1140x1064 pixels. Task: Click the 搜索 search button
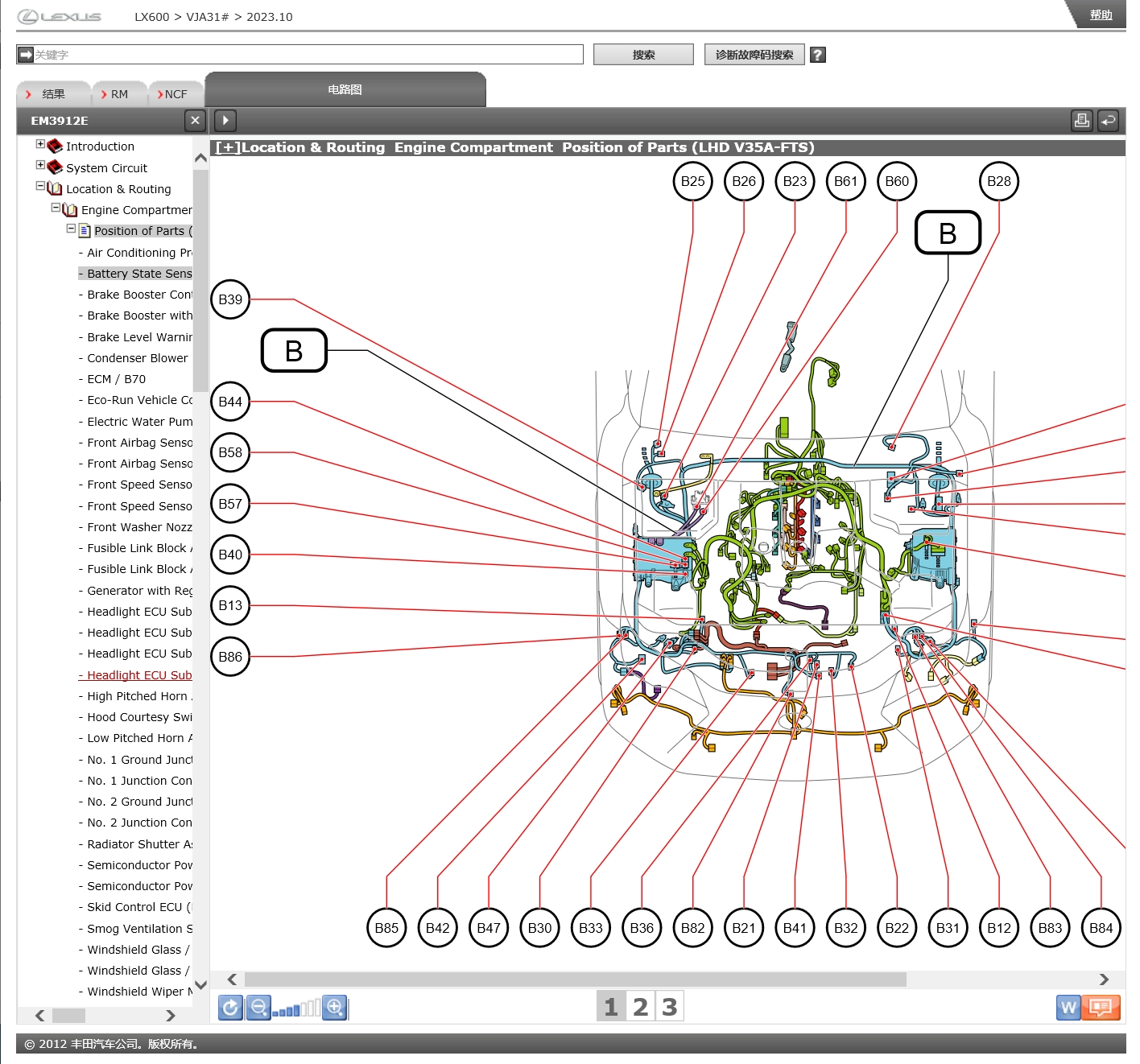click(643, 55)
